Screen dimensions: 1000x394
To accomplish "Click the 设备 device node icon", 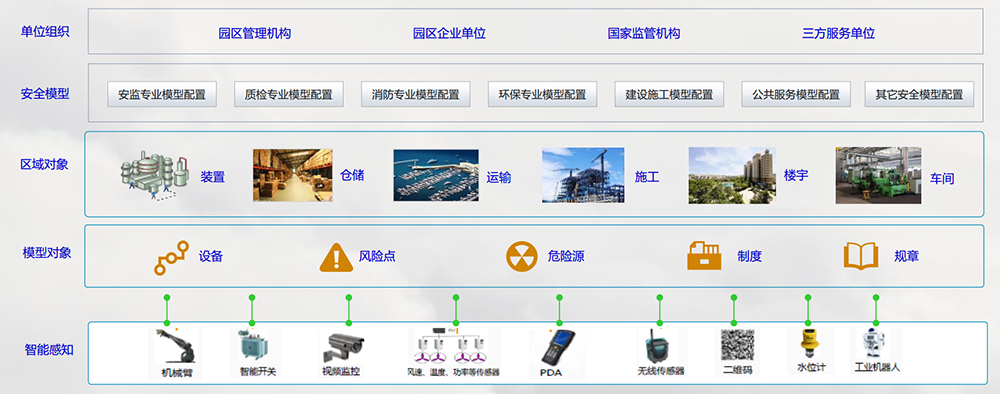I will 172,258.
